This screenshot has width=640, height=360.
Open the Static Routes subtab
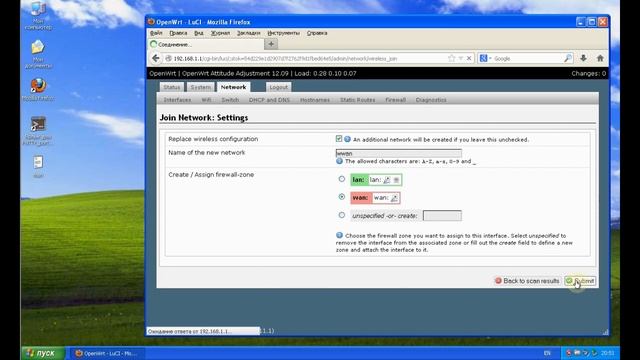click(x=358, y=100)
